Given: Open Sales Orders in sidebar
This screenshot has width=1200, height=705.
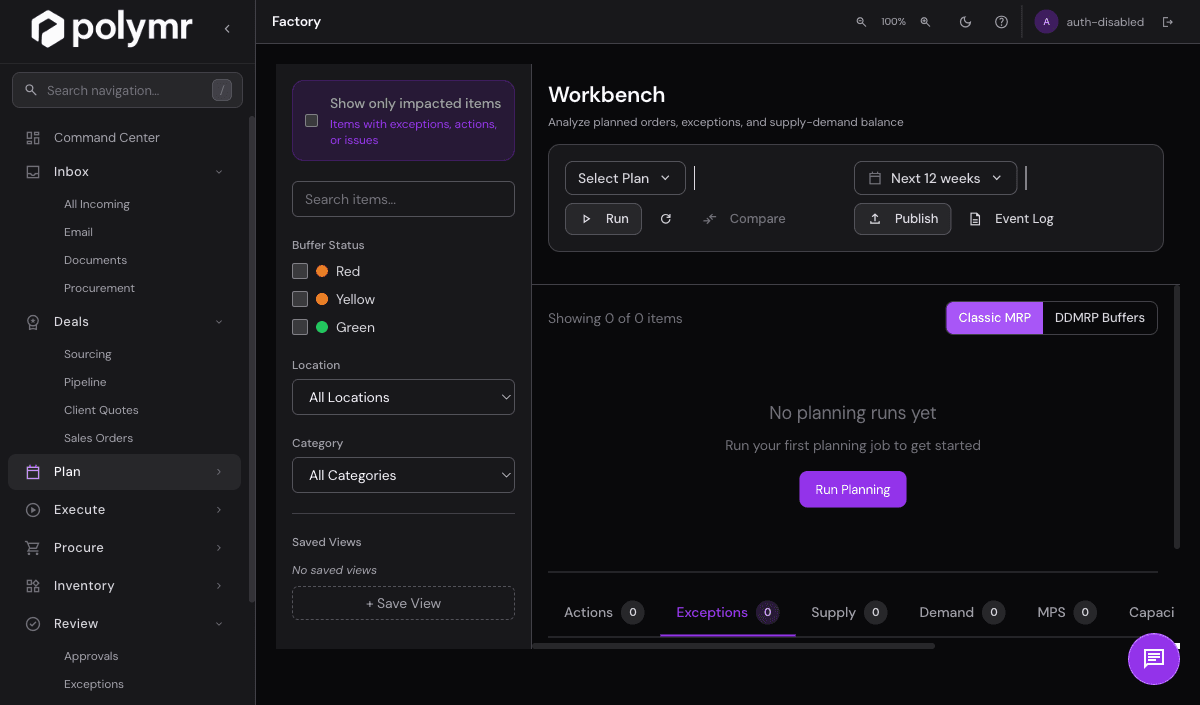Looking at the screenshot, I should click(x=98, y=438).
